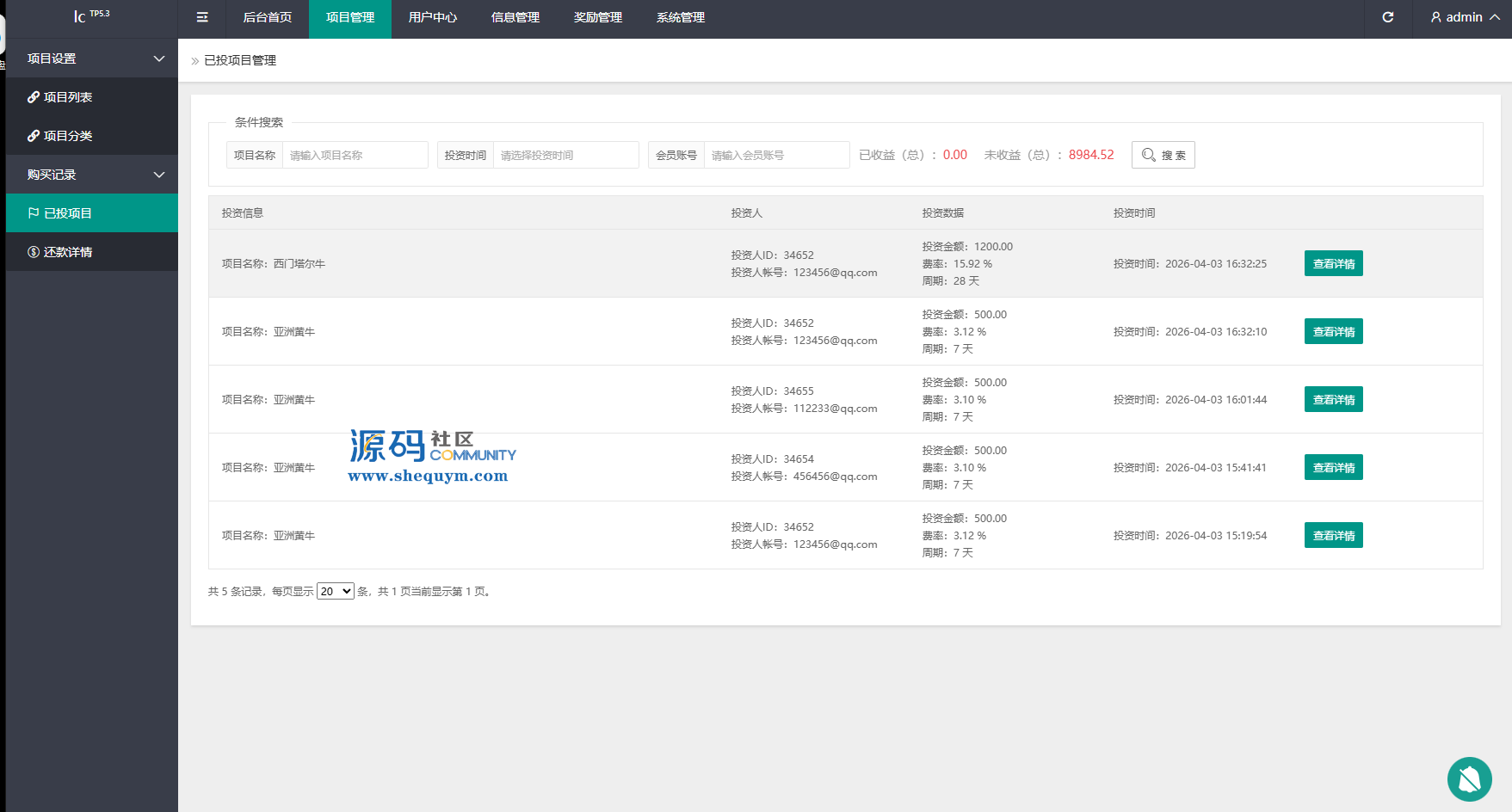The height and width of the screenshot is (812, 1512).
Task: Click the 搜索 search button
Action: [x=1163, y=155]
